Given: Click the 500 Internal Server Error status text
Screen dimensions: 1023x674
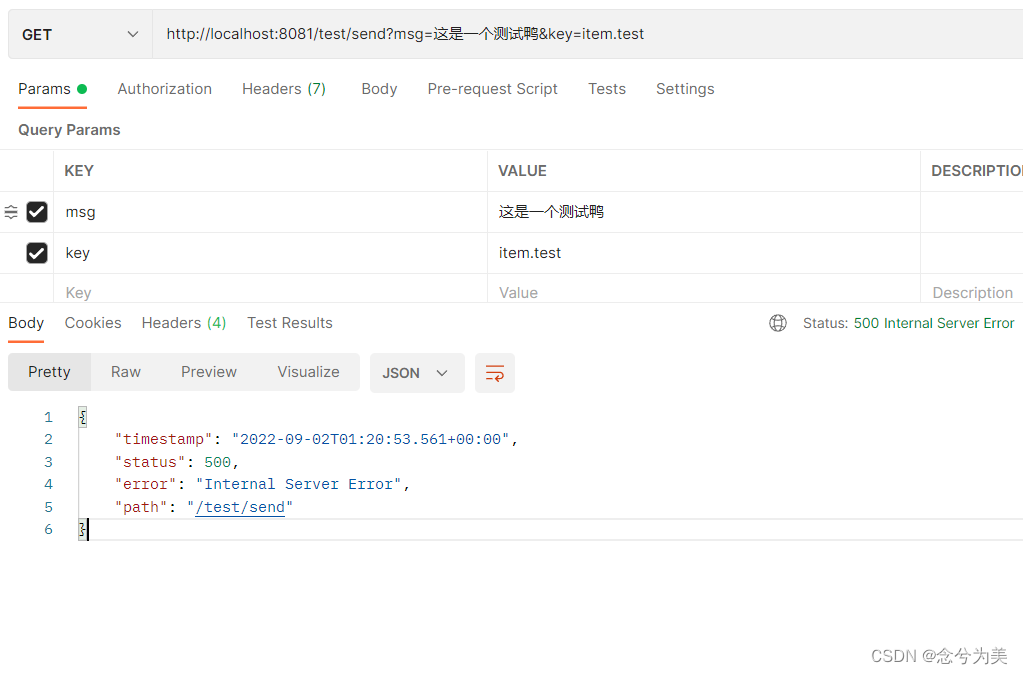Looking at the screenshot, I should point(933,323).
